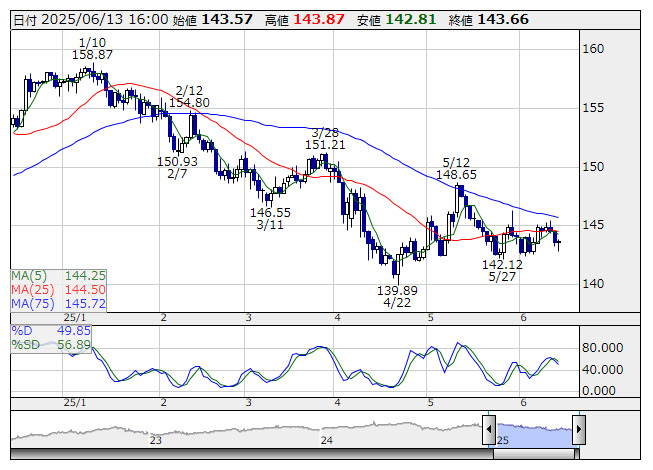Click the 24 year marker in navigator
The width and height of the screenshot is (653, 470).
pos(326,440)
